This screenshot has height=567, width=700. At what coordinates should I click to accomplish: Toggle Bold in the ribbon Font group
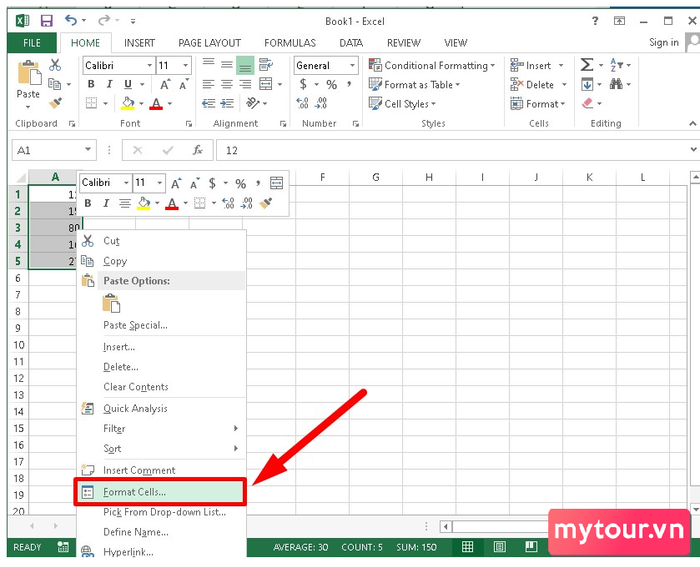pos(91,84)
